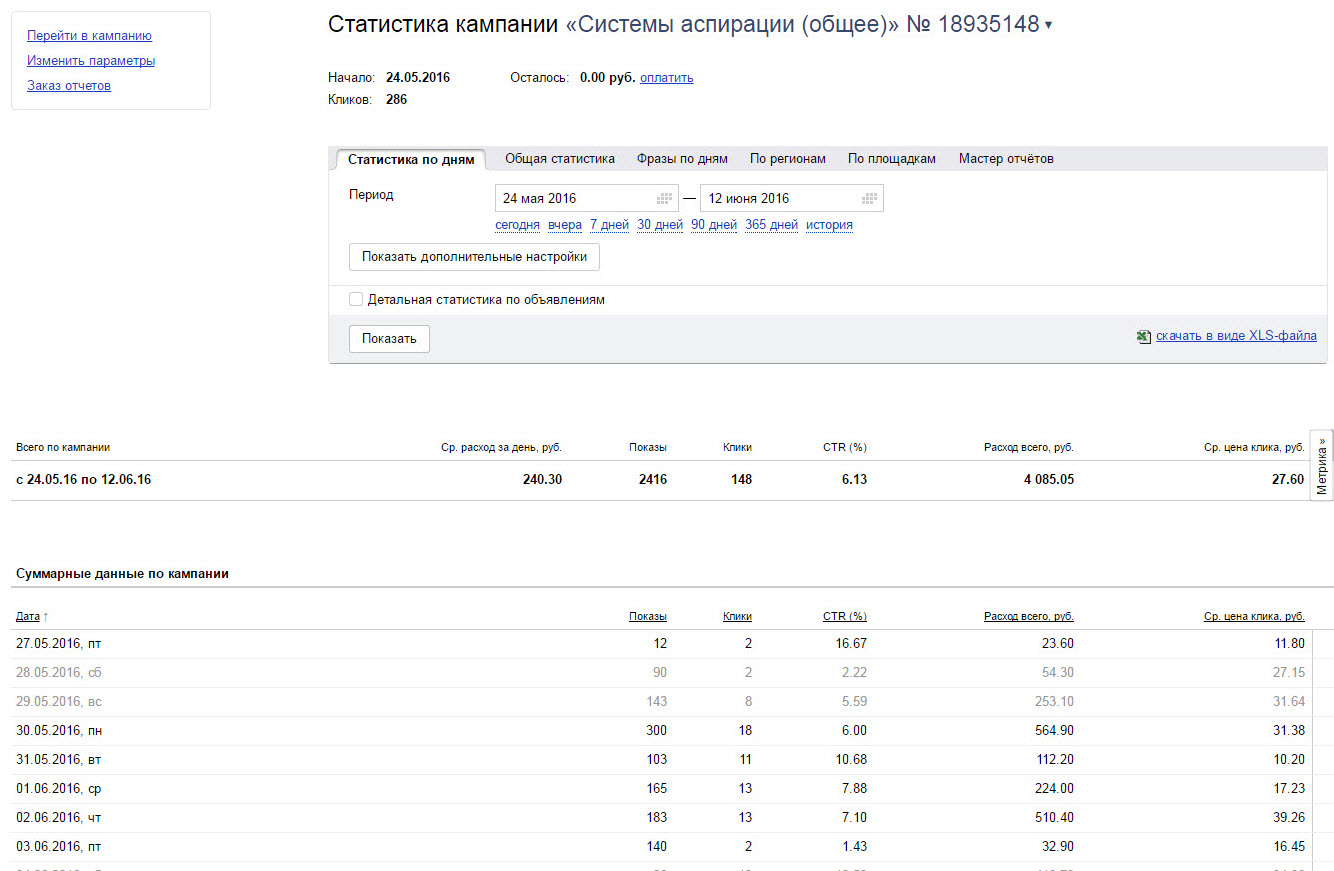Open the Заказ отчетов link

tap(69, 86)
